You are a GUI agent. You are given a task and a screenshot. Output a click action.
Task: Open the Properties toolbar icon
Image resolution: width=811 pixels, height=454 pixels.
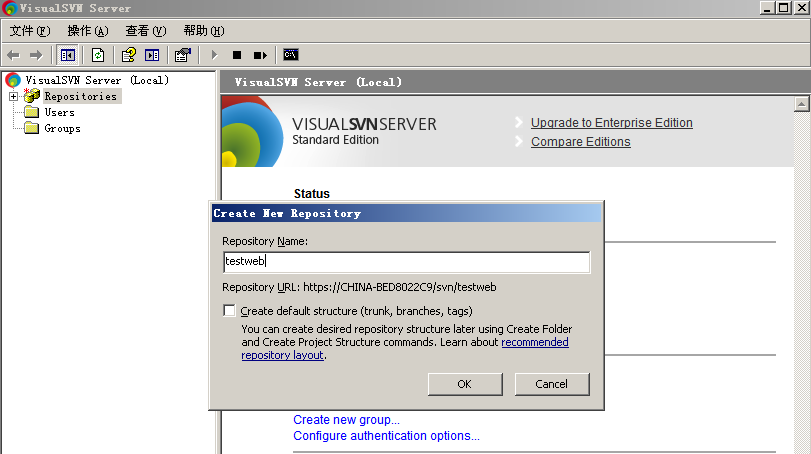point(183,55)
